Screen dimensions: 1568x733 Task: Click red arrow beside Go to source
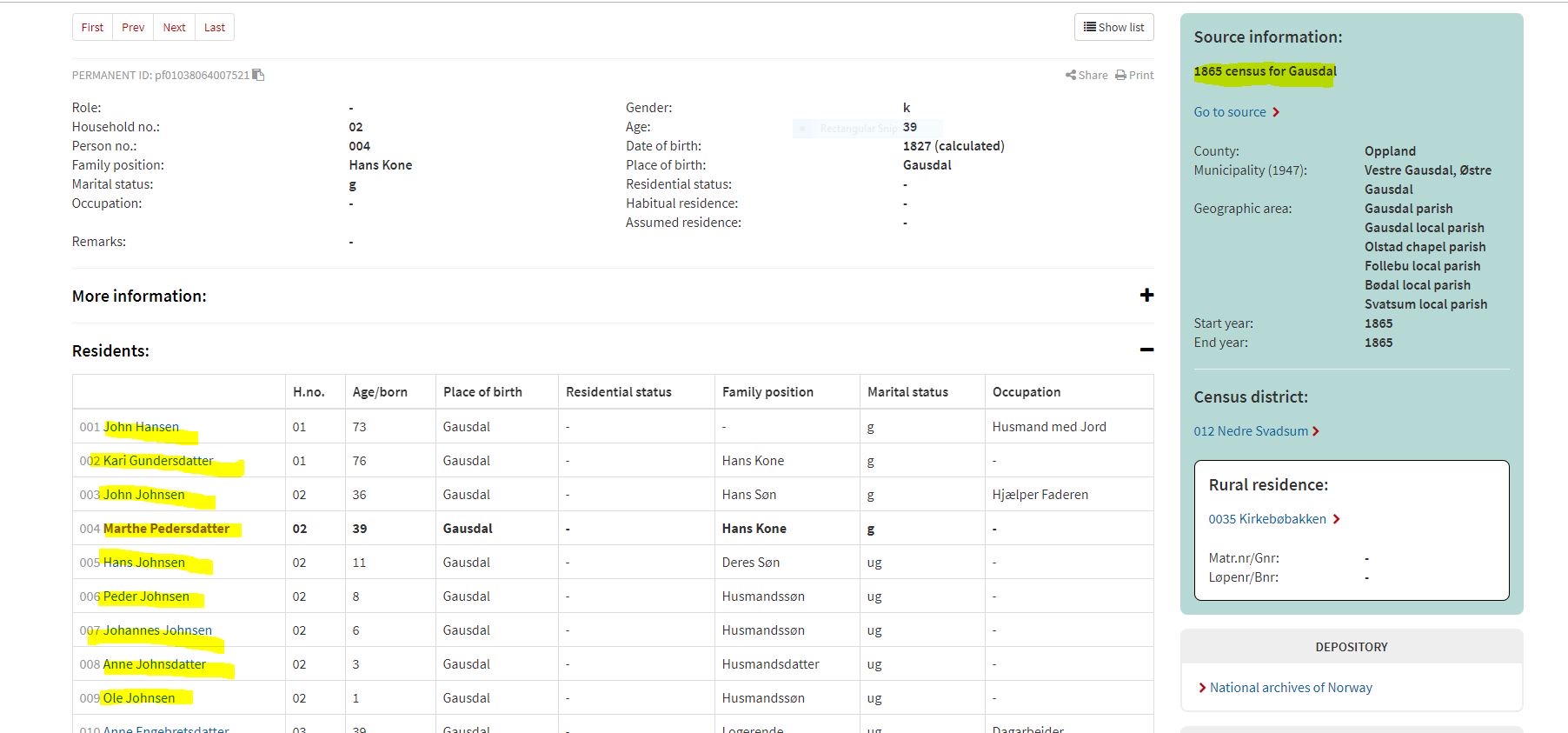click(1276, 112)
